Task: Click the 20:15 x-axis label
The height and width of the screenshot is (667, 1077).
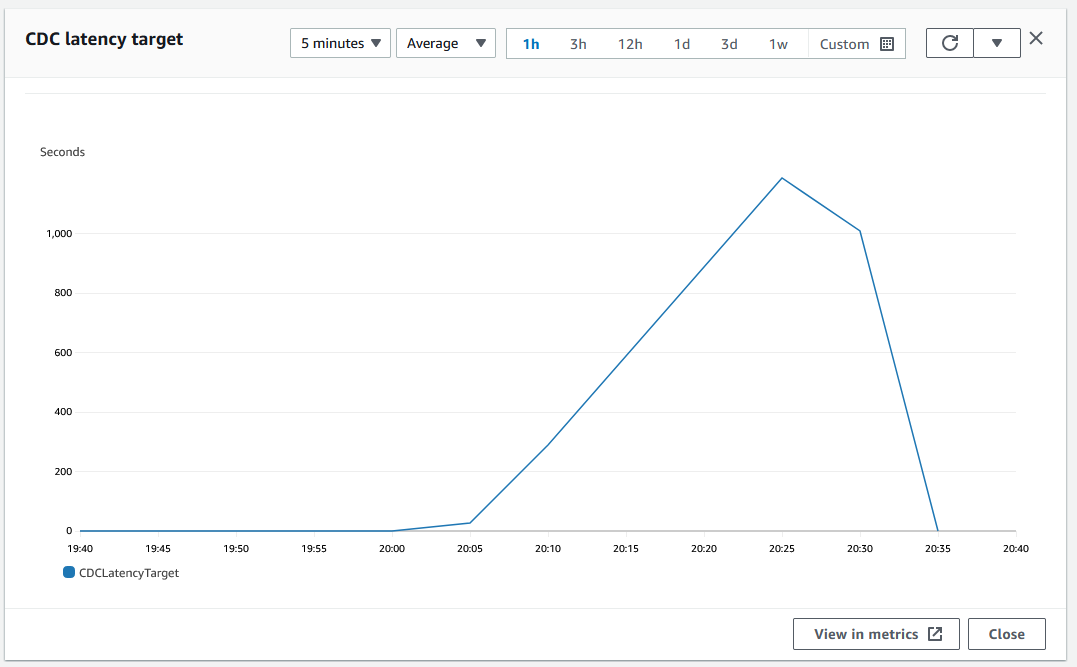Action: tap(626, 549)
